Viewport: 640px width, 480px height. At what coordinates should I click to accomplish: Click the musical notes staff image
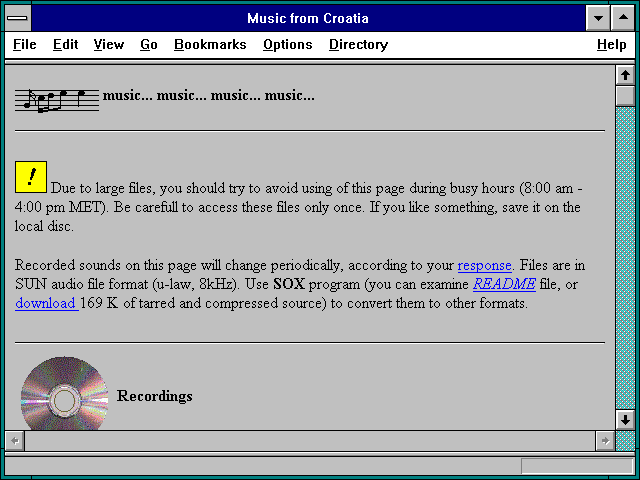[57, 100]
